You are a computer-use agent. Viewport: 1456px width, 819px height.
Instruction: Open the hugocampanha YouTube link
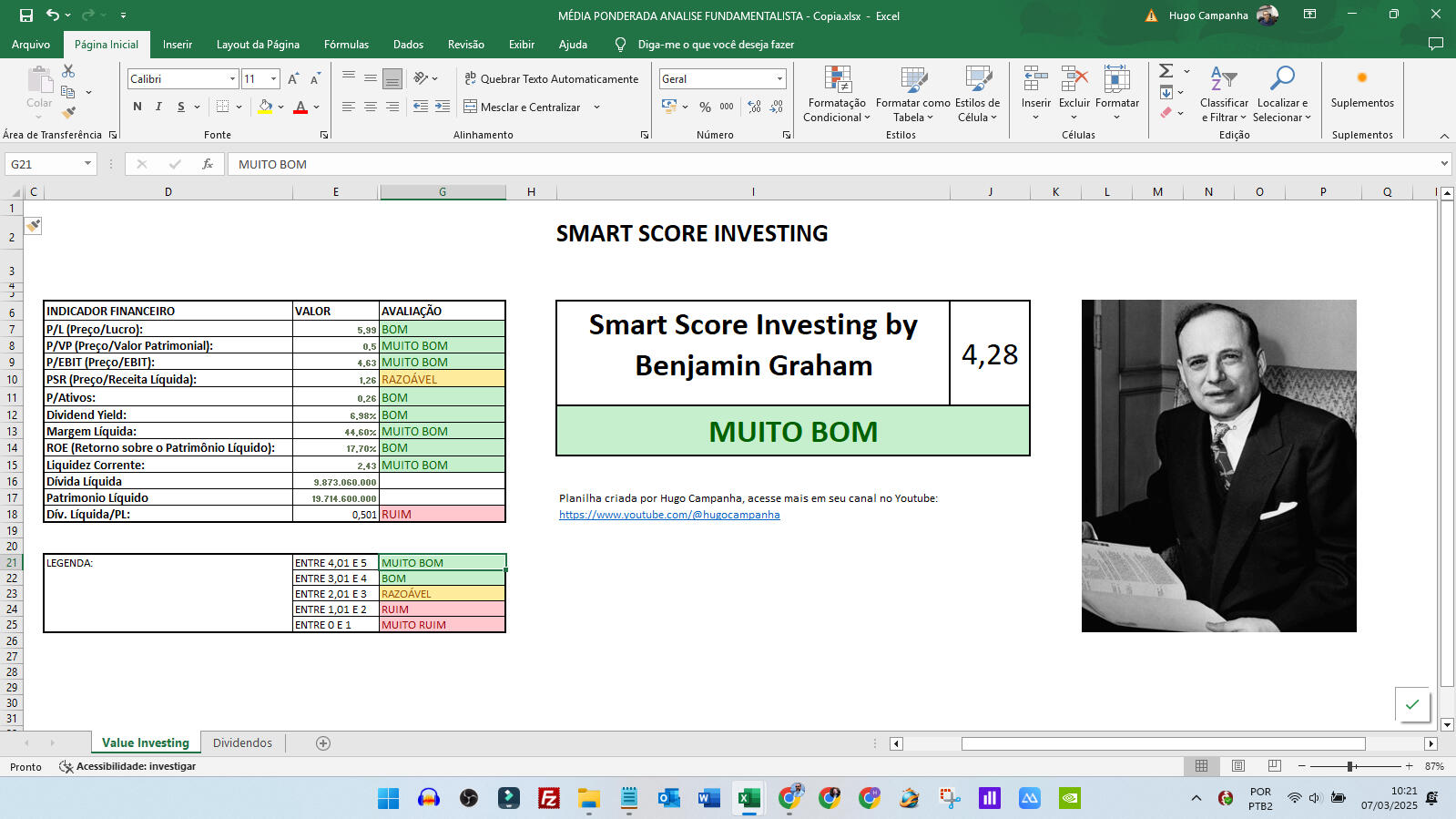pos(669,515)
